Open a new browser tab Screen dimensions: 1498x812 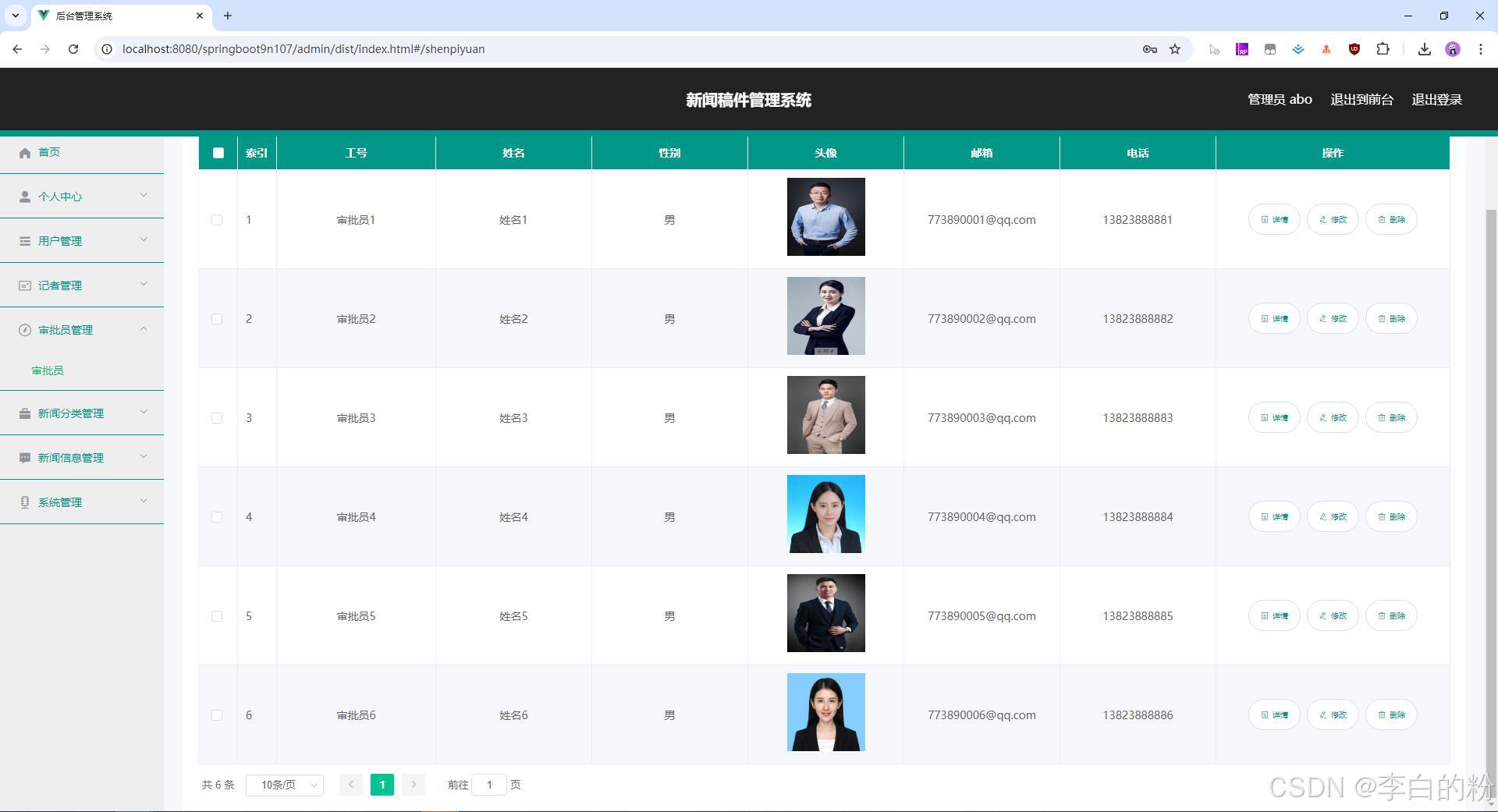[228, 16]
